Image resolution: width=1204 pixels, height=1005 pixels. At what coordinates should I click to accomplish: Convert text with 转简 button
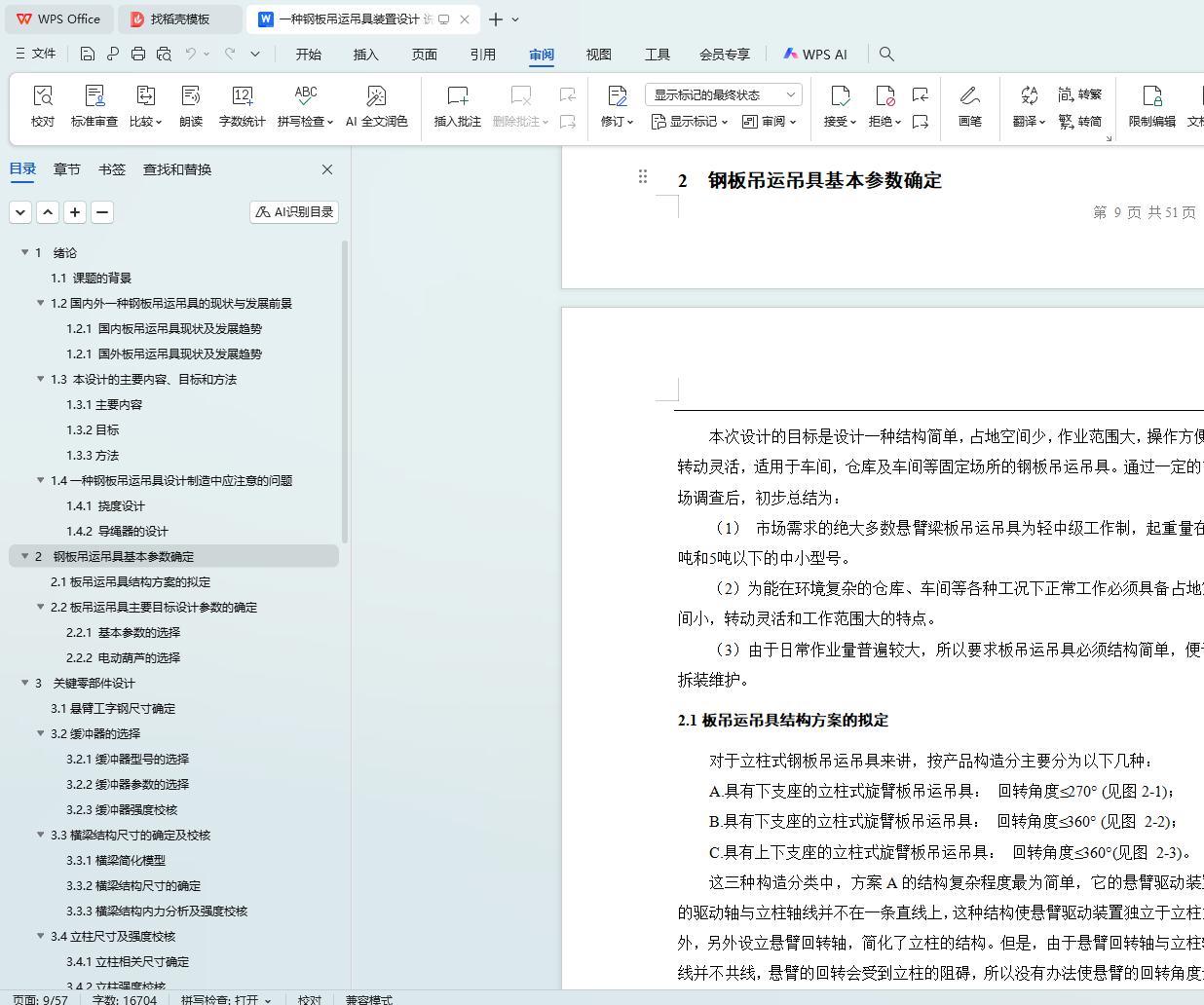tap(1080, 122)
